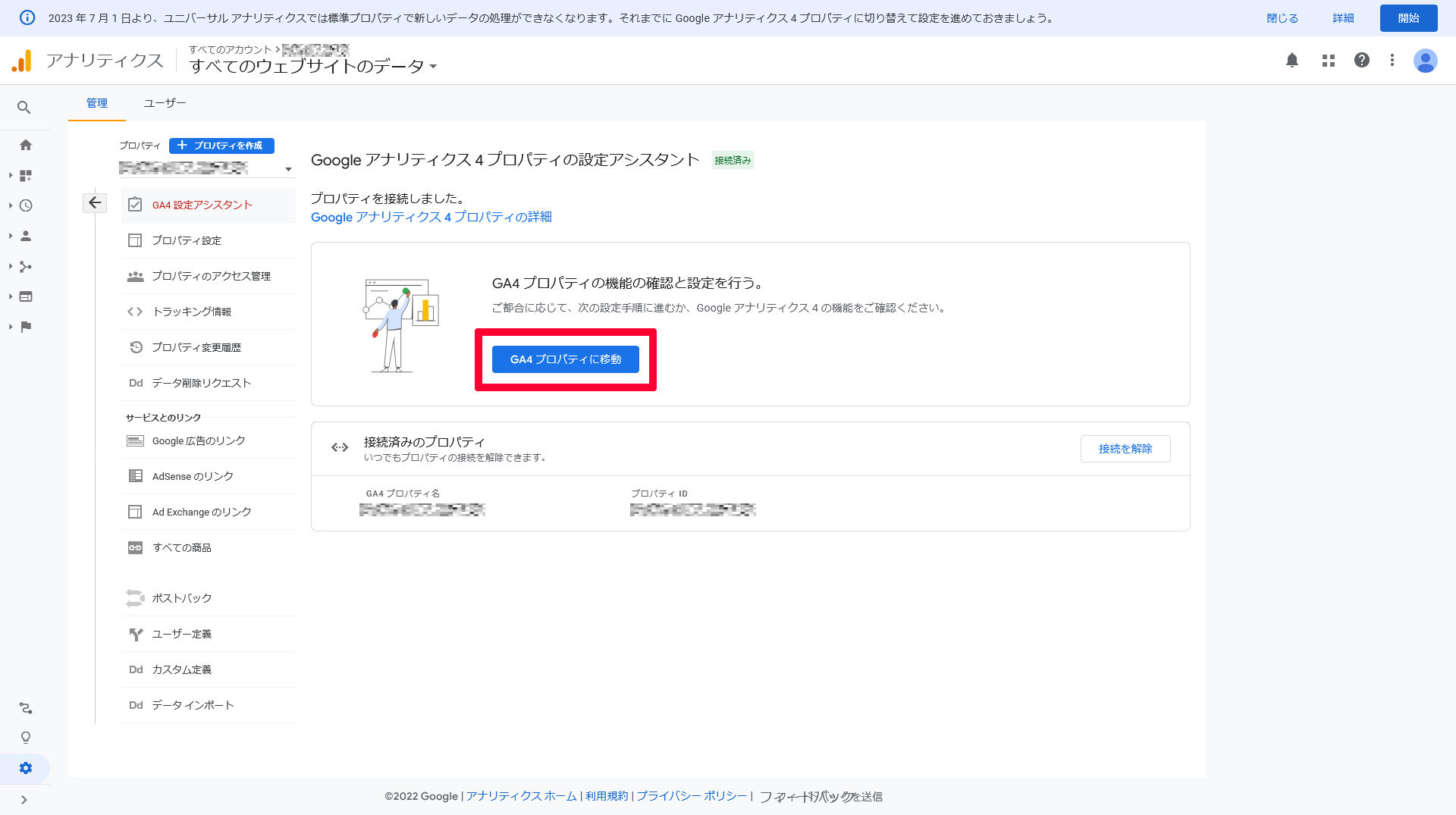The image size is (1456, 815).
Task: Open Google アナリティクス 4 プロパティの詳細 link
Action: (x=431, y=217)
